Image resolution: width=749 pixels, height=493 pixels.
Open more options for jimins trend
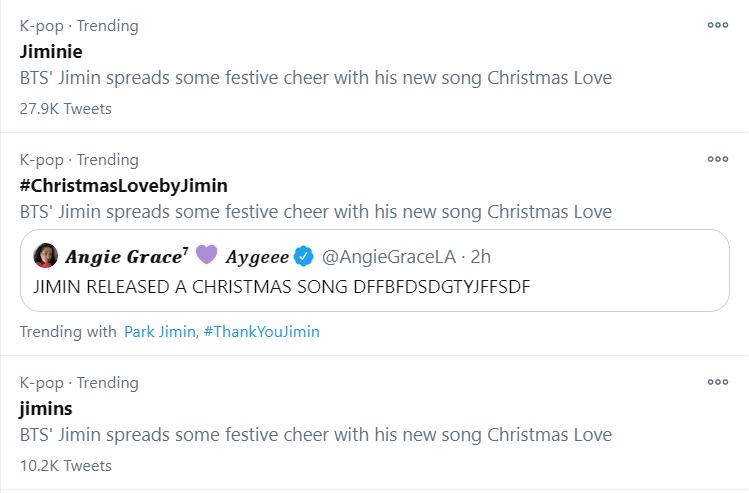(x=717, y=382)
